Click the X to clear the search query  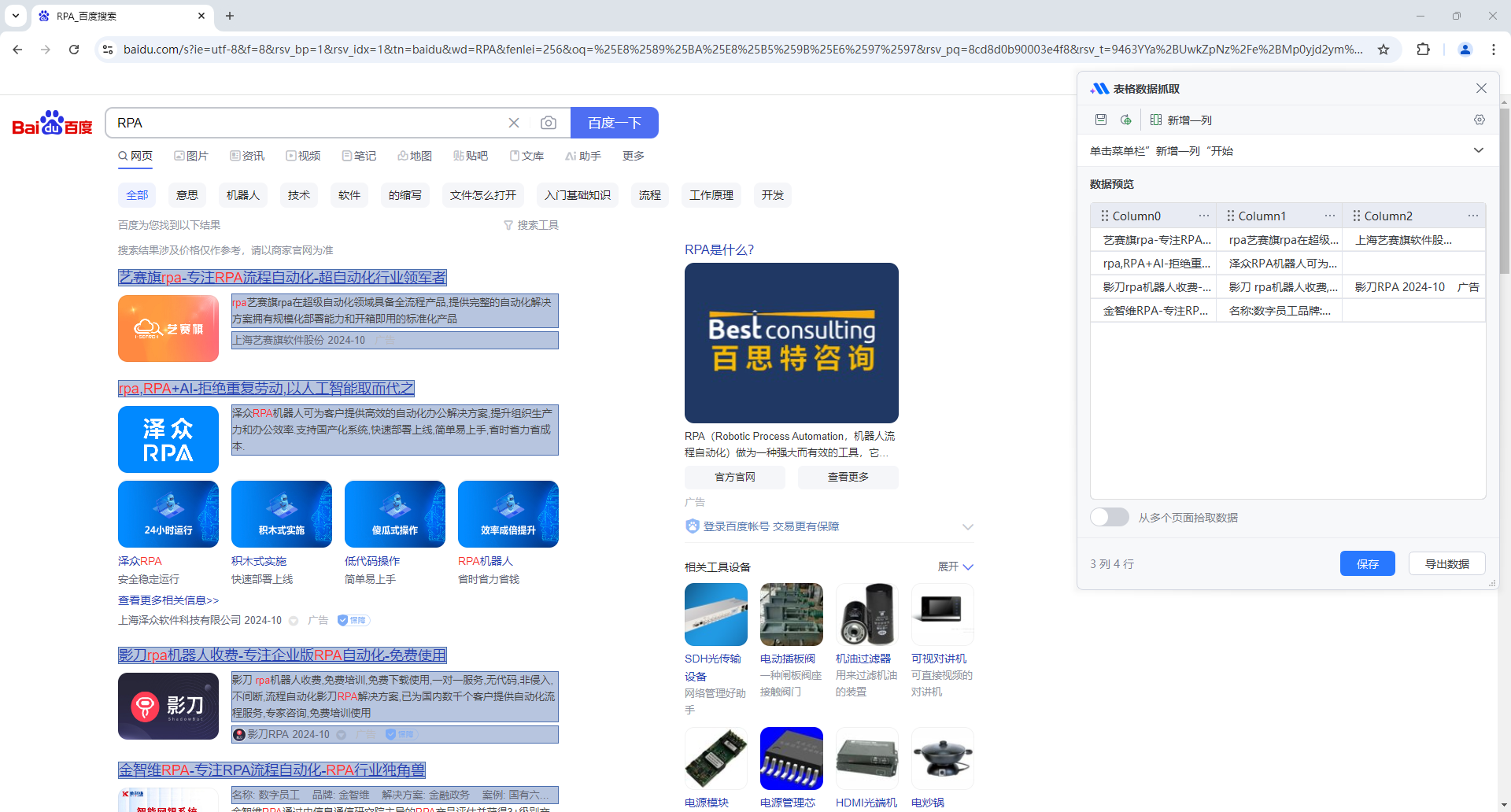[514, 123]
